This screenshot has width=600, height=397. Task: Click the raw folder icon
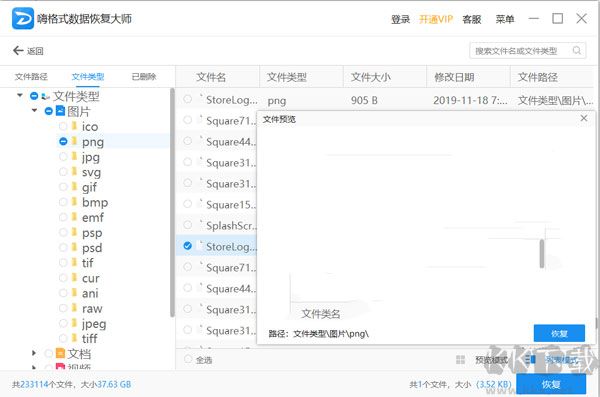point(75,308)
